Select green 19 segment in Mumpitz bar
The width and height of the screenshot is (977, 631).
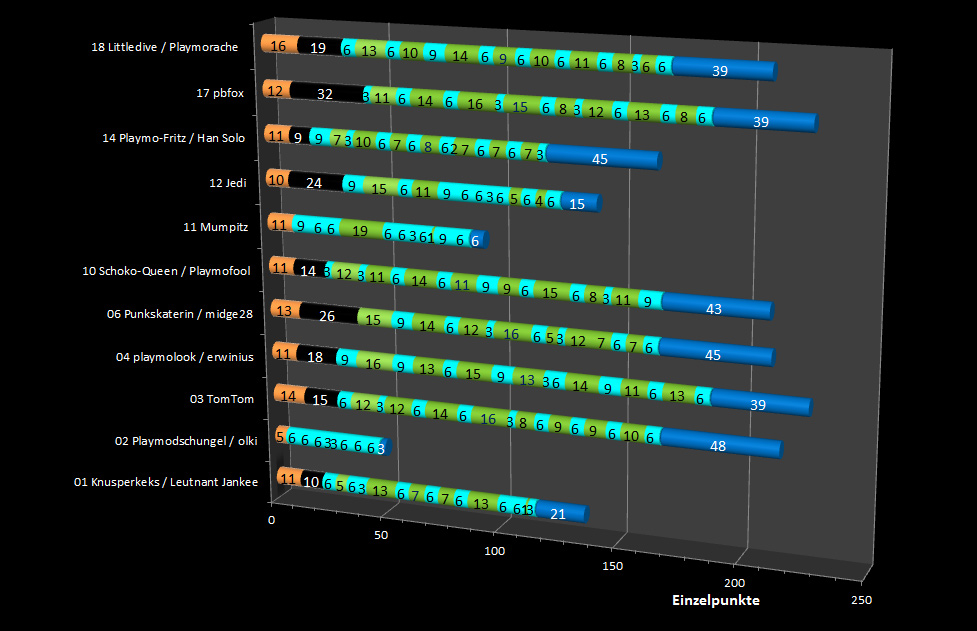(361, 230)
